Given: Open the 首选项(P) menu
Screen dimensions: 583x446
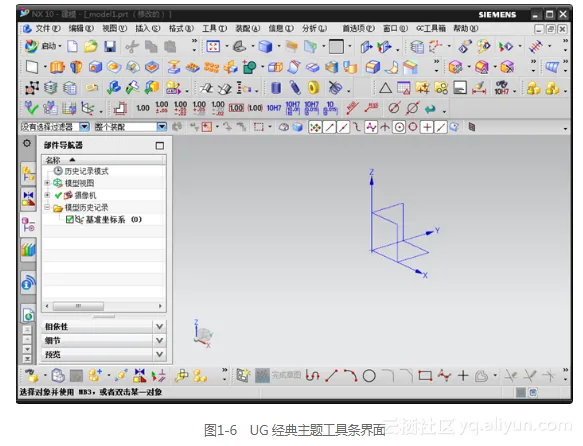Looking at the screenshot, I should coord(358,29).
